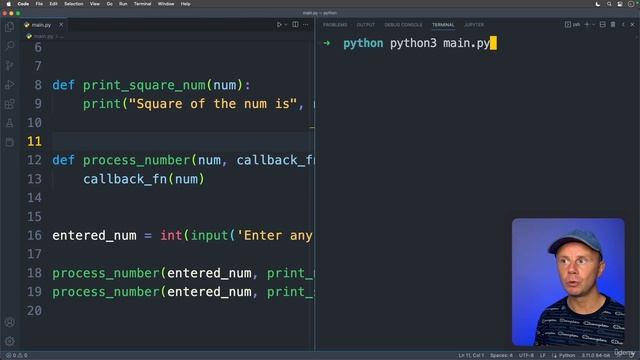Click the Spotlight search icon in menu bar

tap(609, 4)
